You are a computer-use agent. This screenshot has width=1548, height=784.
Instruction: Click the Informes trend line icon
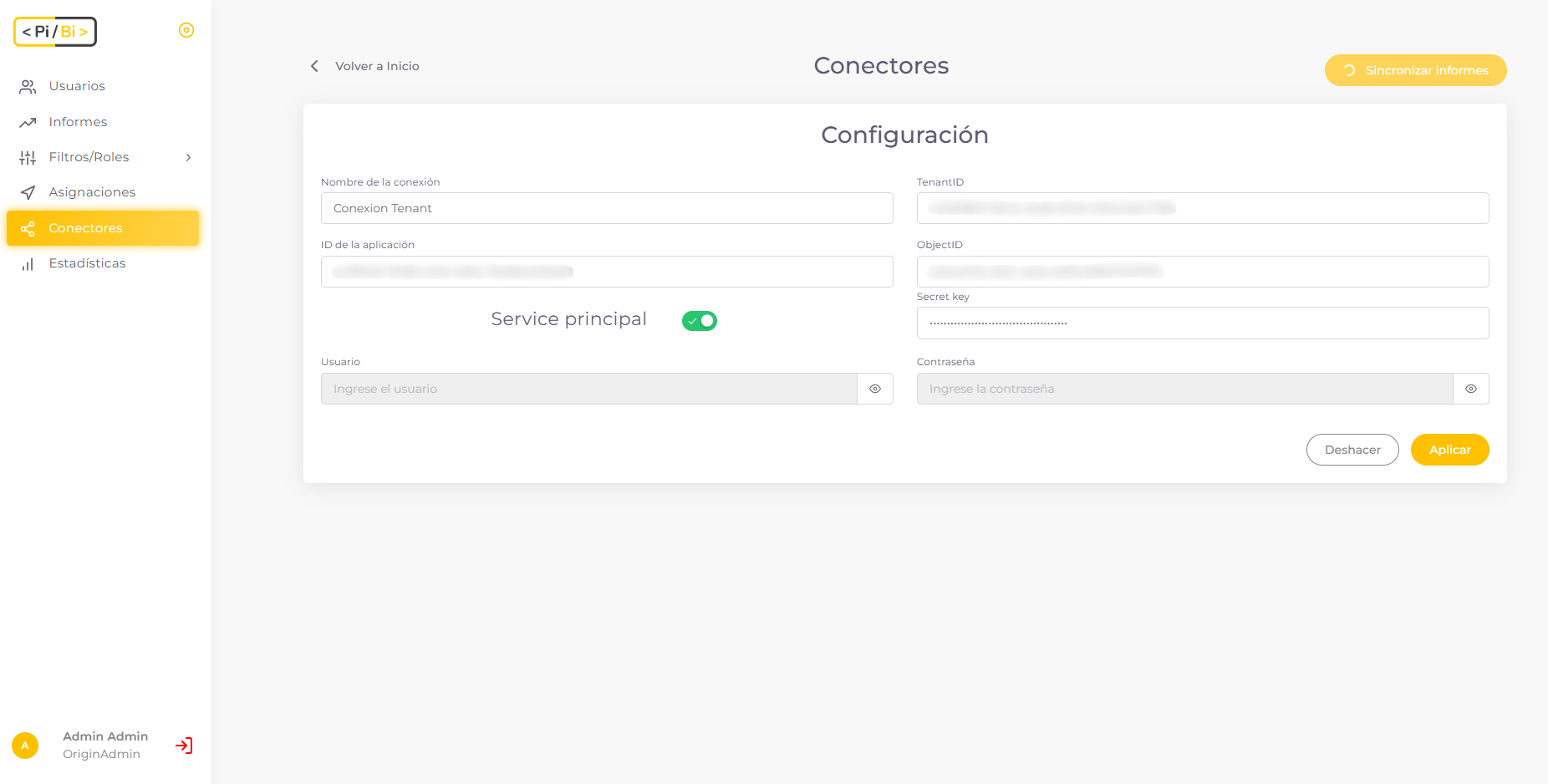pos(28,122)
